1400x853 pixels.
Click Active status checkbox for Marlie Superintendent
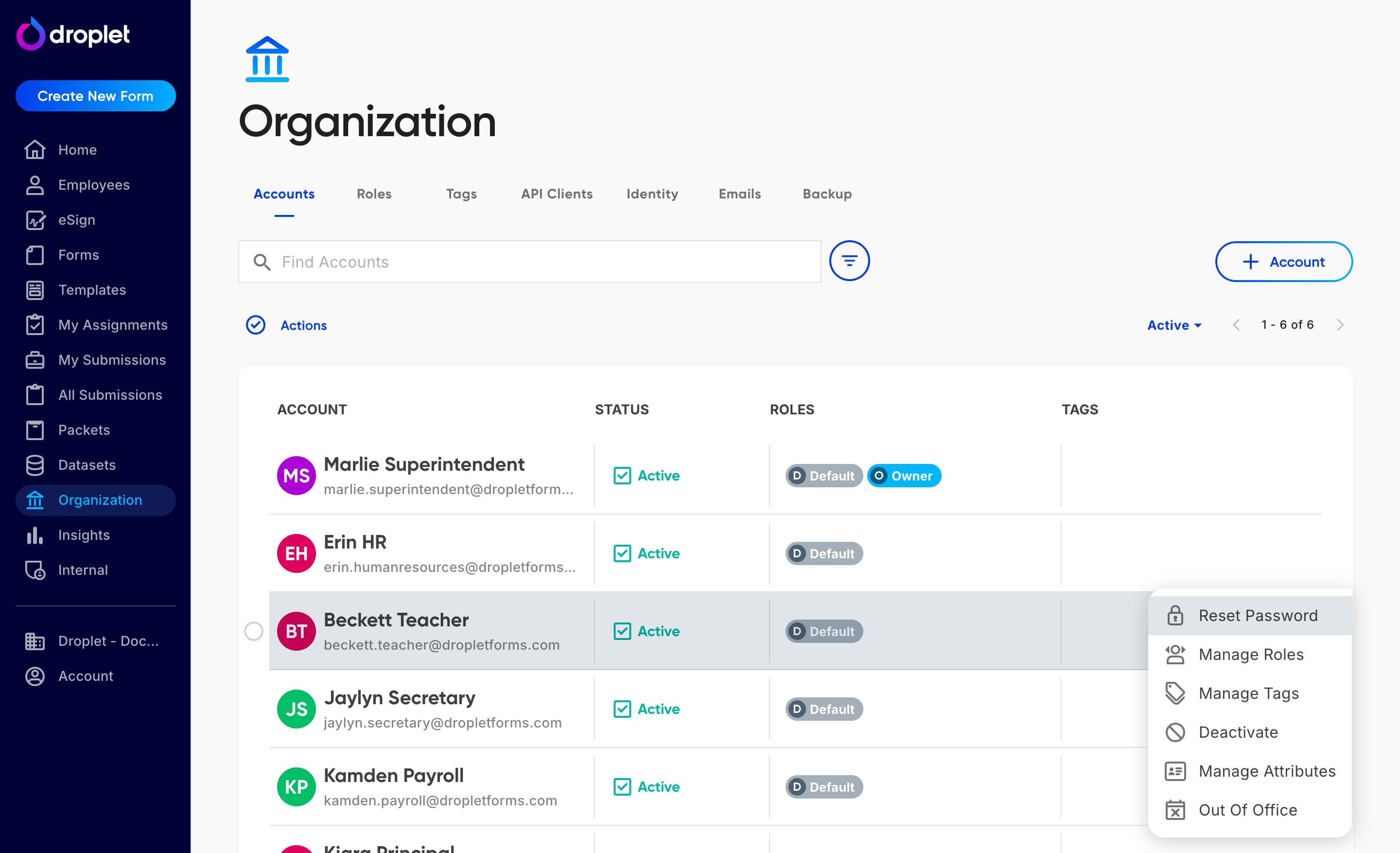pos(622,476)
